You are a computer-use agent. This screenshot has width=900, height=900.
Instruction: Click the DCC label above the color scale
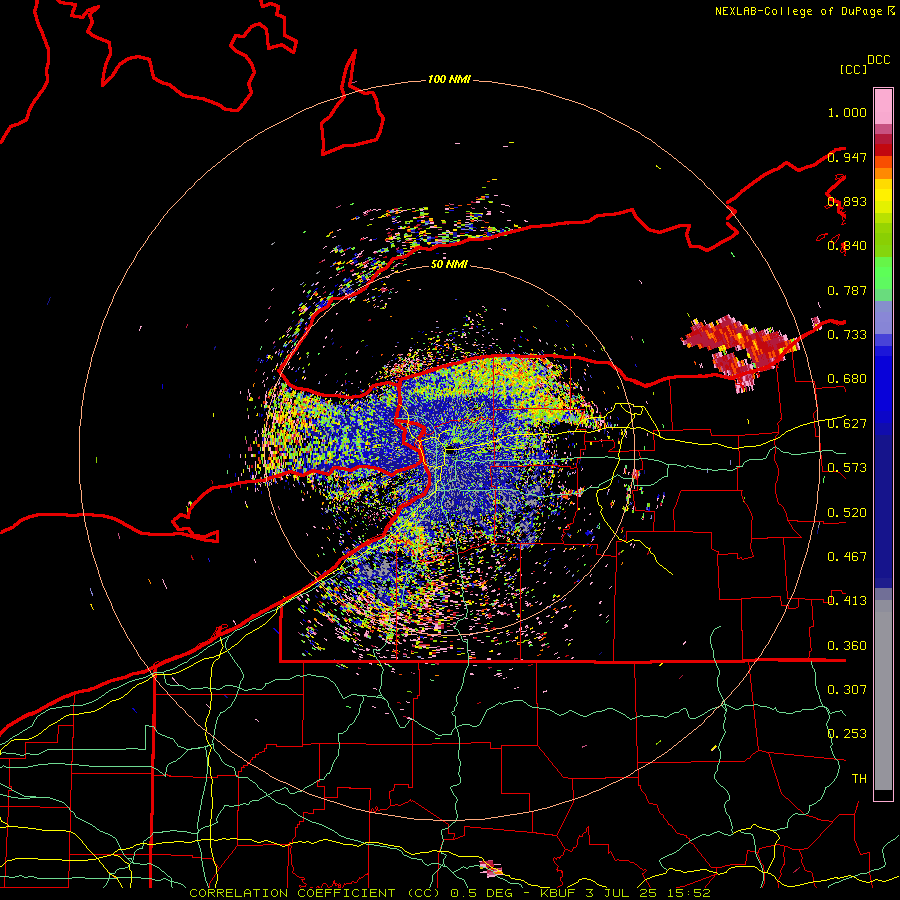pos(878,60)
